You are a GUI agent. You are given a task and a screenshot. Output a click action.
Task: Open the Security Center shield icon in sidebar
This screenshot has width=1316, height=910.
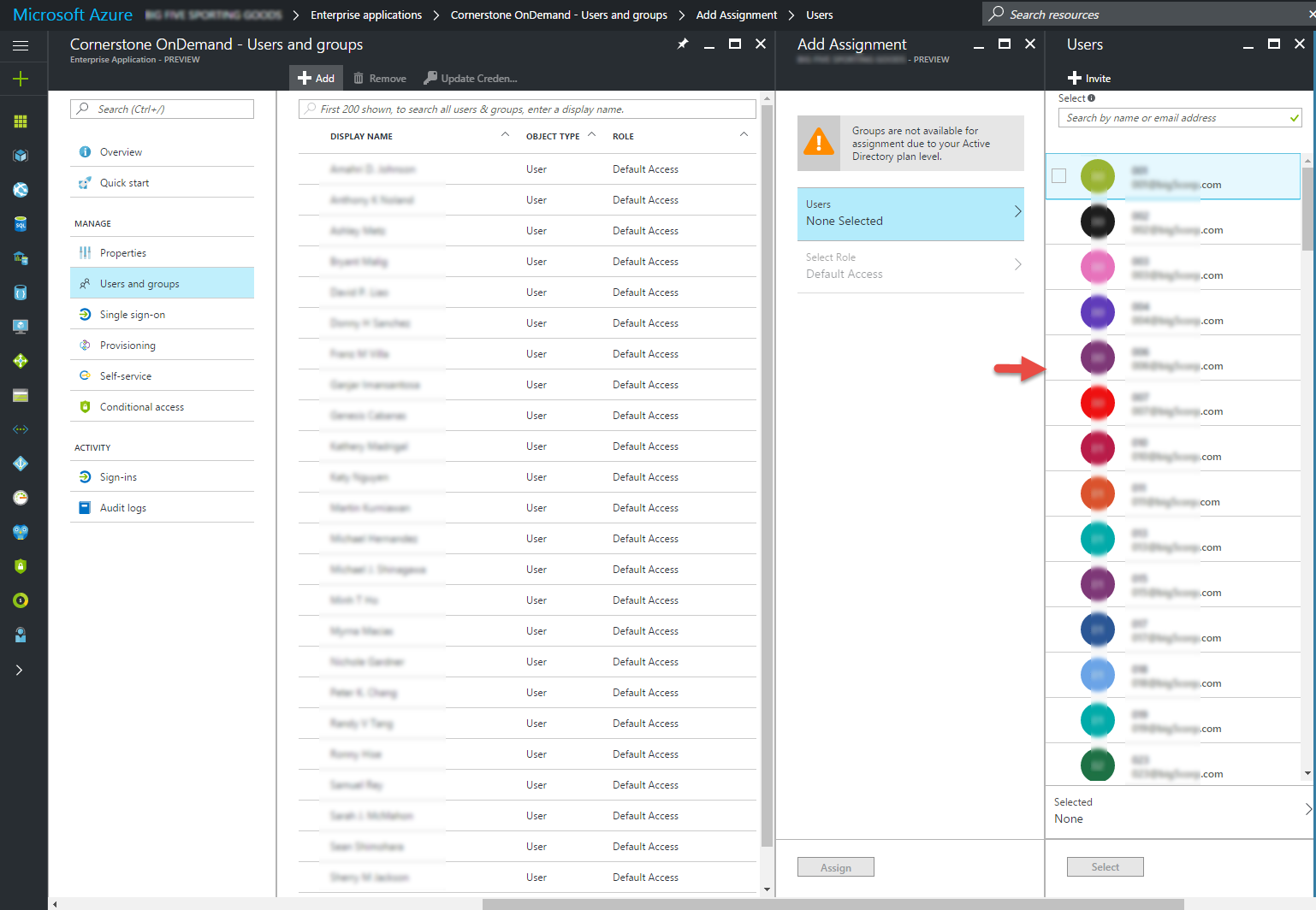21,566
